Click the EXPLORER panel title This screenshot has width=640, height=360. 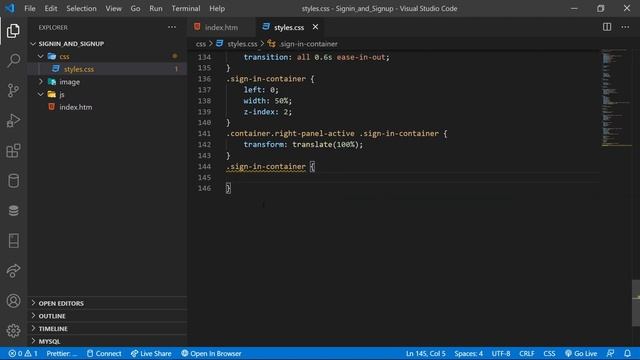coord(53,27)
